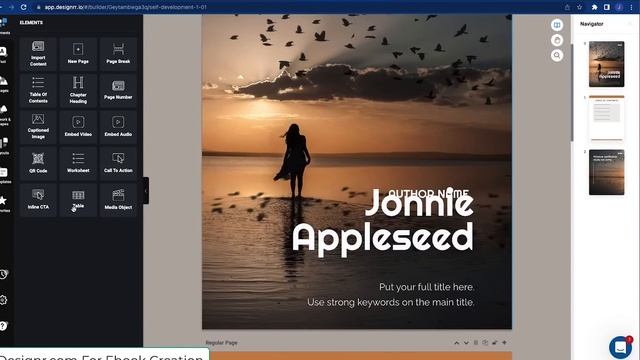Insert a Page Break element
This screenshot has height=360, width=640.
point(118,53)
